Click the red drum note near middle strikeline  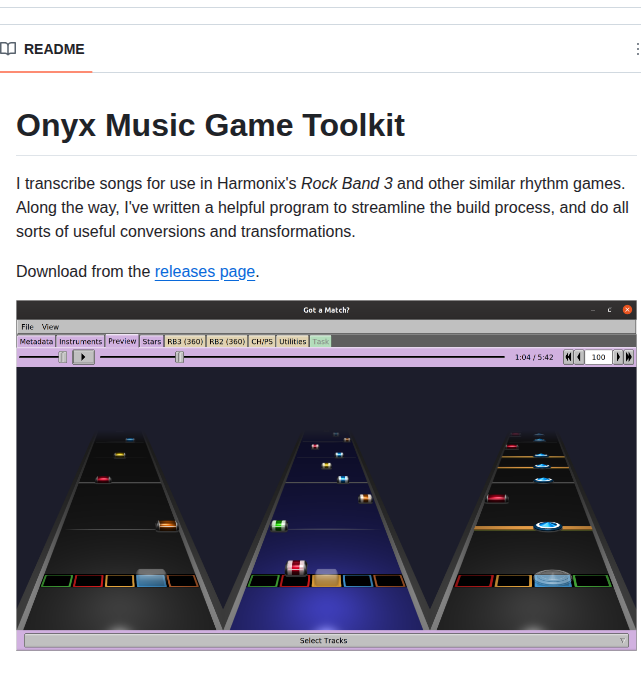[296, 568]
